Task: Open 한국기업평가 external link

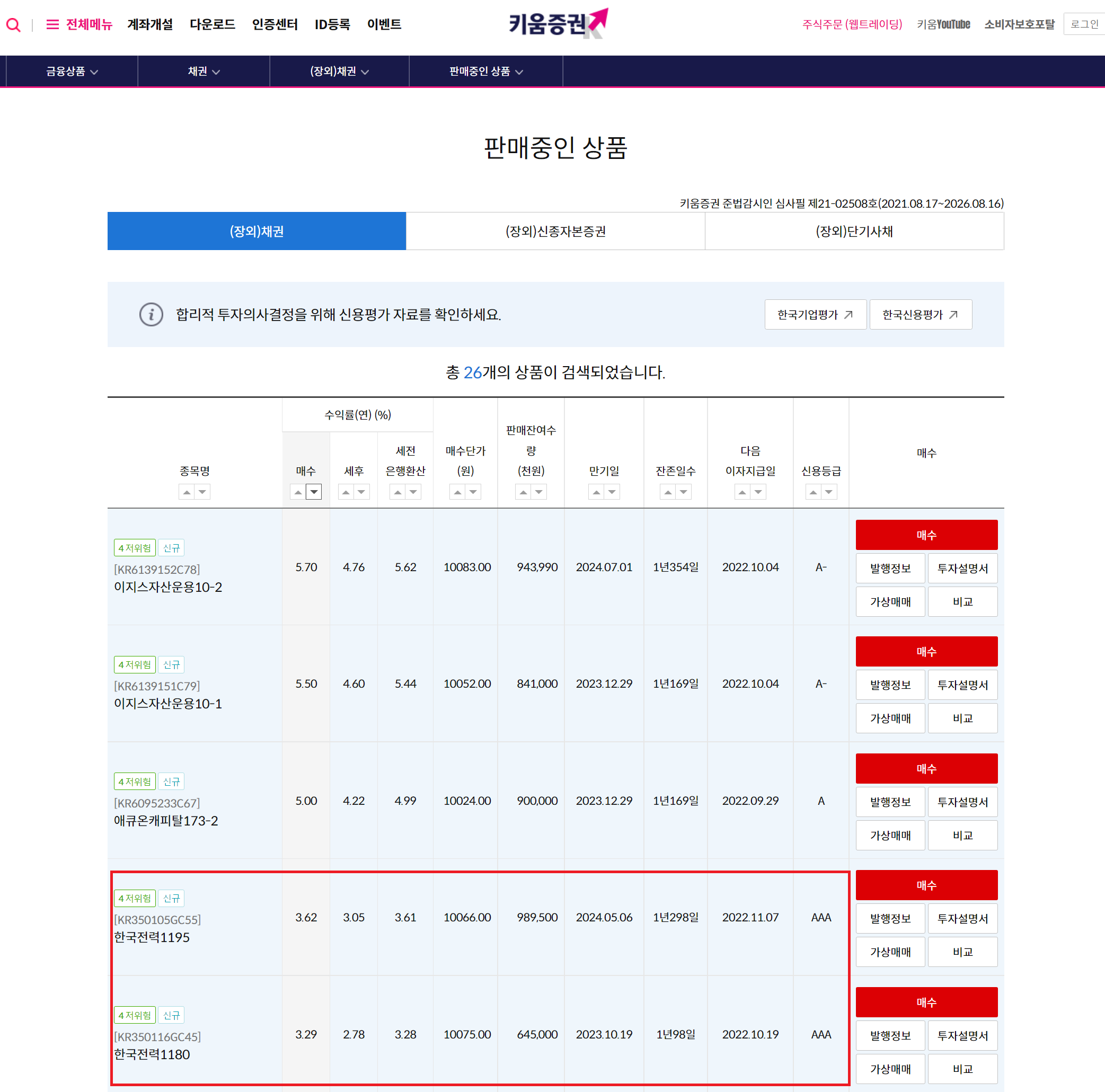Action: click(x=815, y=314)
